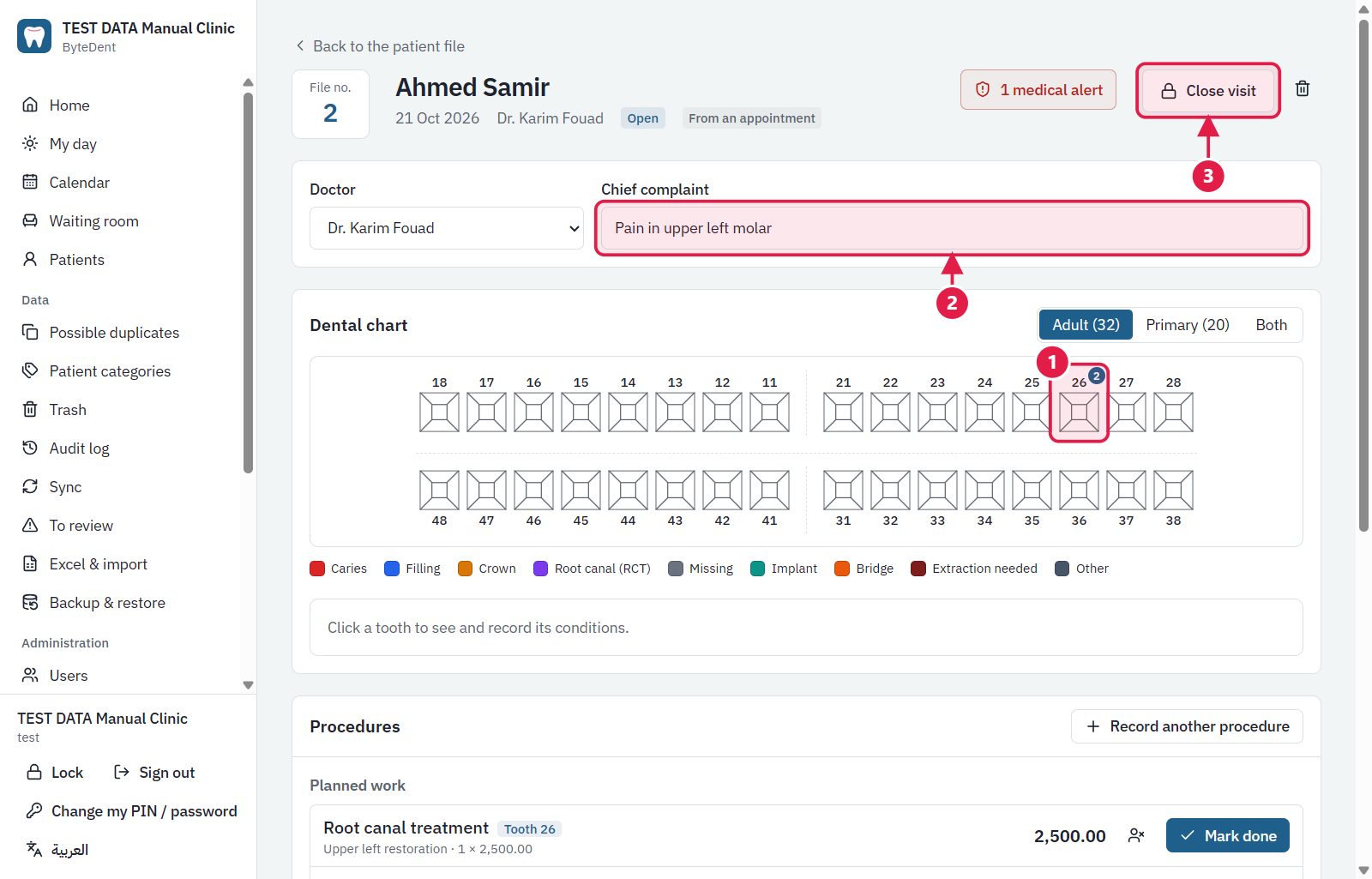
Task: Select tooth 36 in the chart
Action: point(1079,490)
